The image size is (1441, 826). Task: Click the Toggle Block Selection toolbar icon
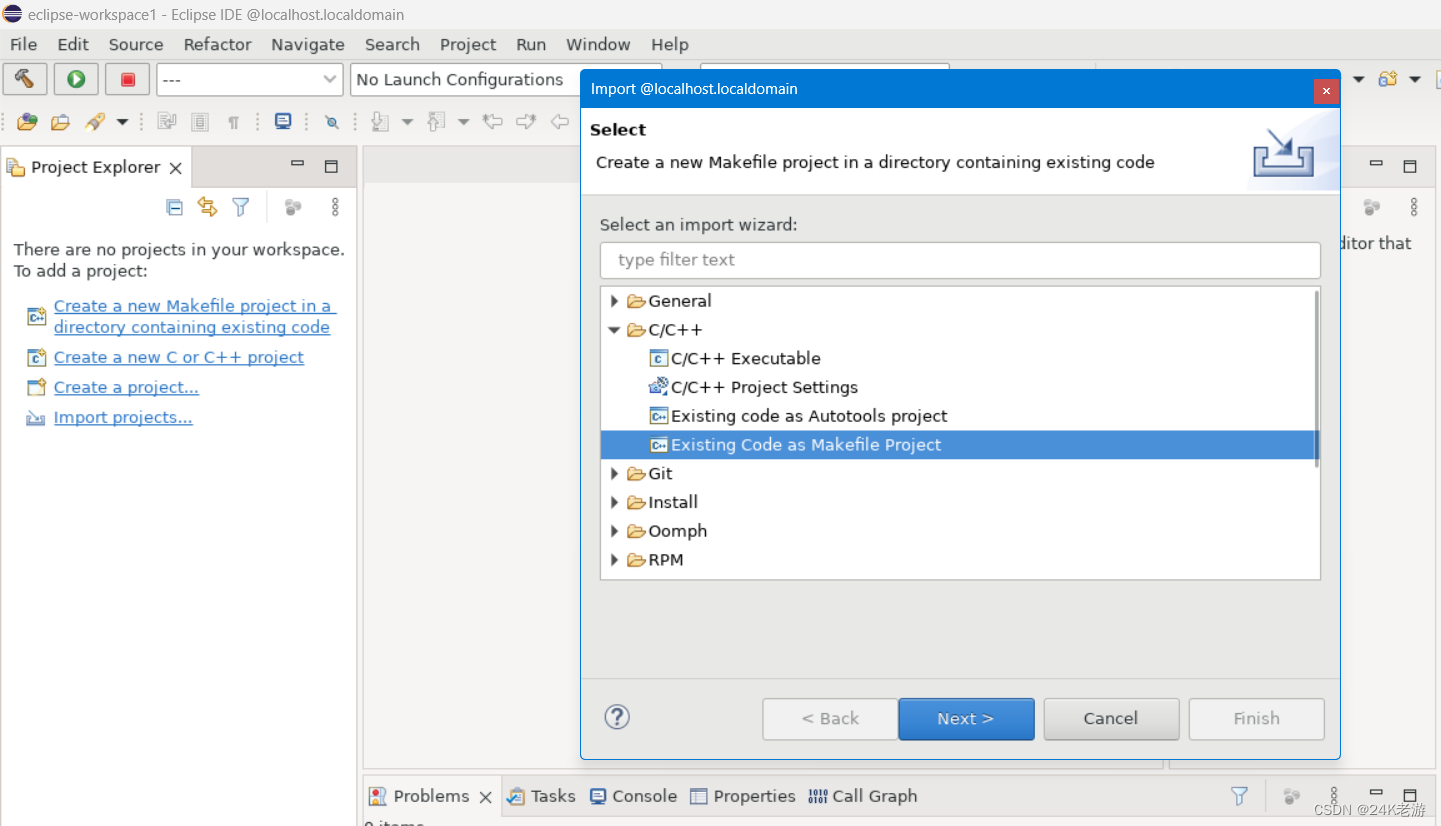(200, 122)
